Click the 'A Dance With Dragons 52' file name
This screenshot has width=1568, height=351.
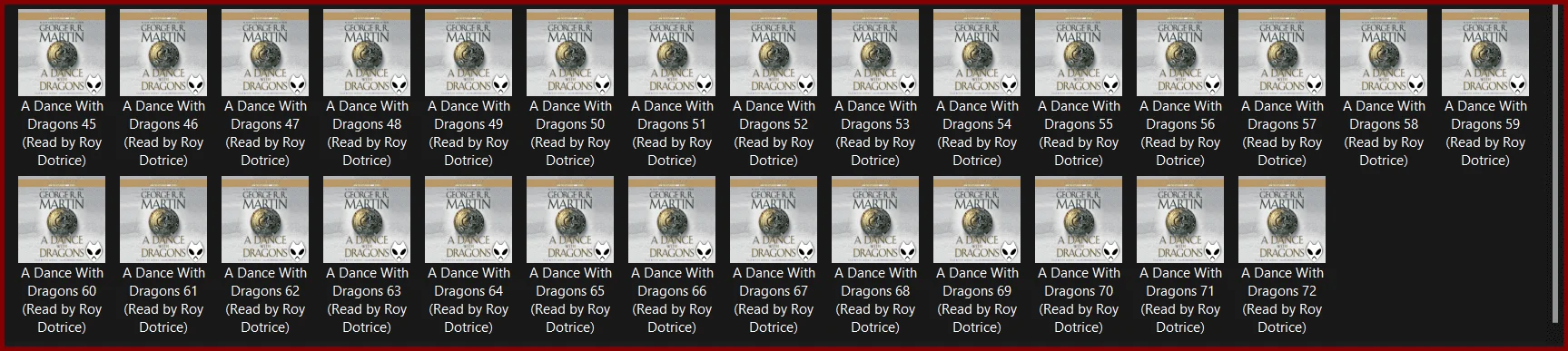(x=774, y=133)
